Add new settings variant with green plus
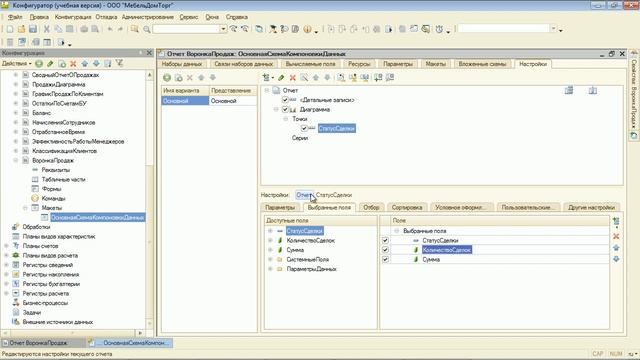 tap(167, 78)
